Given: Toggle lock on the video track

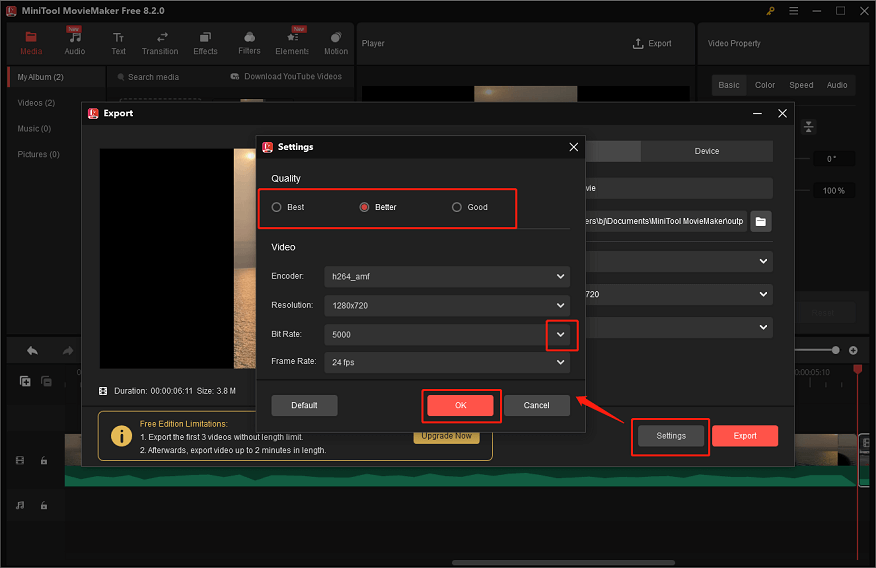Looking at the screenshot, I should tap(44, 460).
